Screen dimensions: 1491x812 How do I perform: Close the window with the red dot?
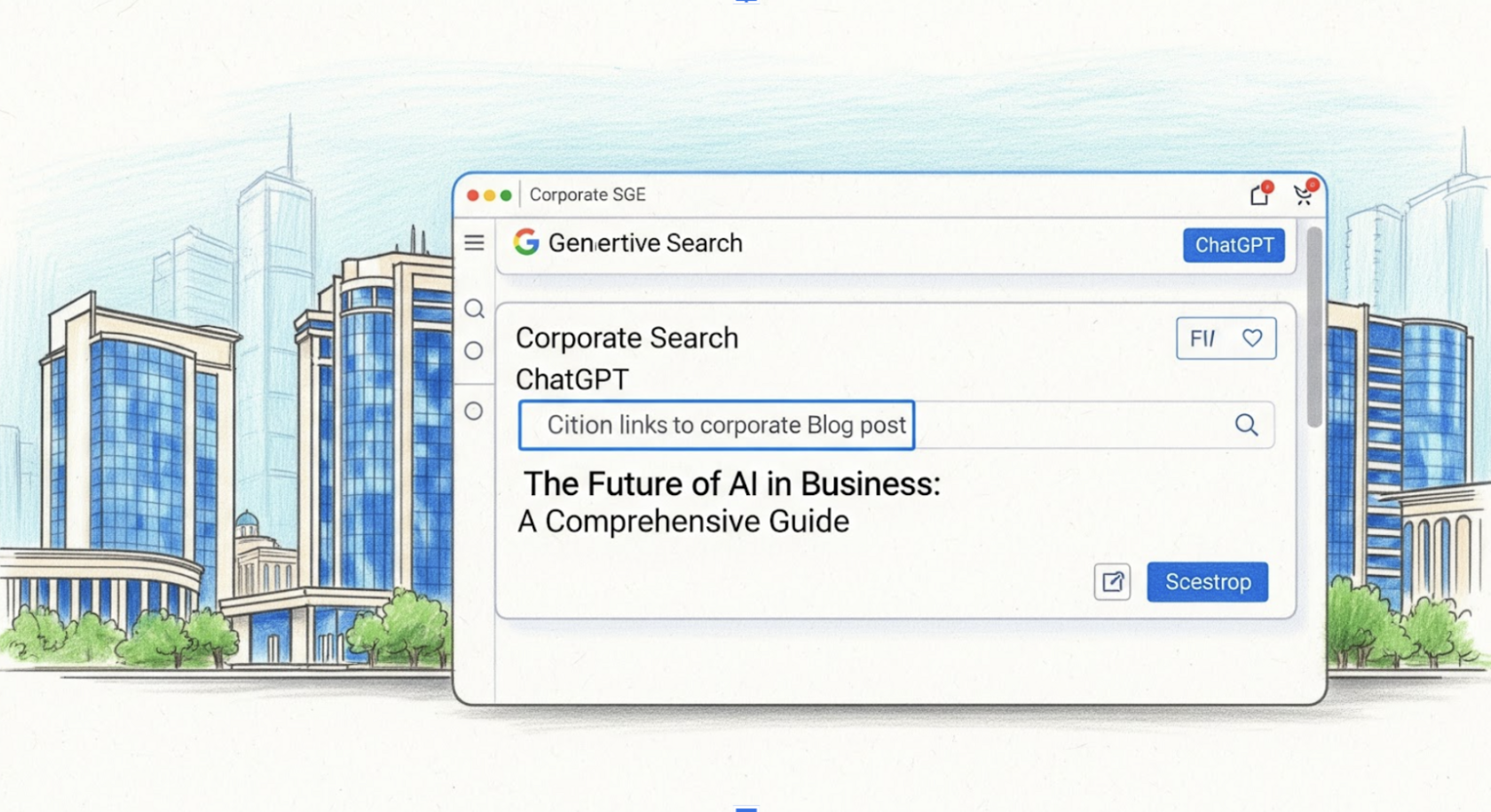tap(473, 195)
